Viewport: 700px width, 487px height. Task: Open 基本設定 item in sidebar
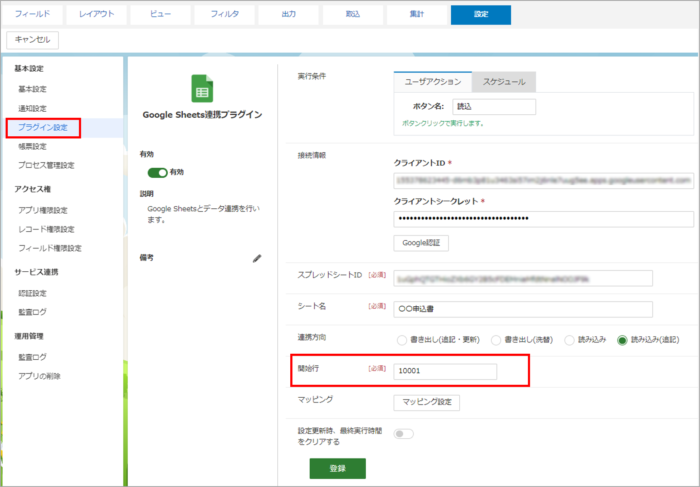pyautogui.click(x=32, y=89)
